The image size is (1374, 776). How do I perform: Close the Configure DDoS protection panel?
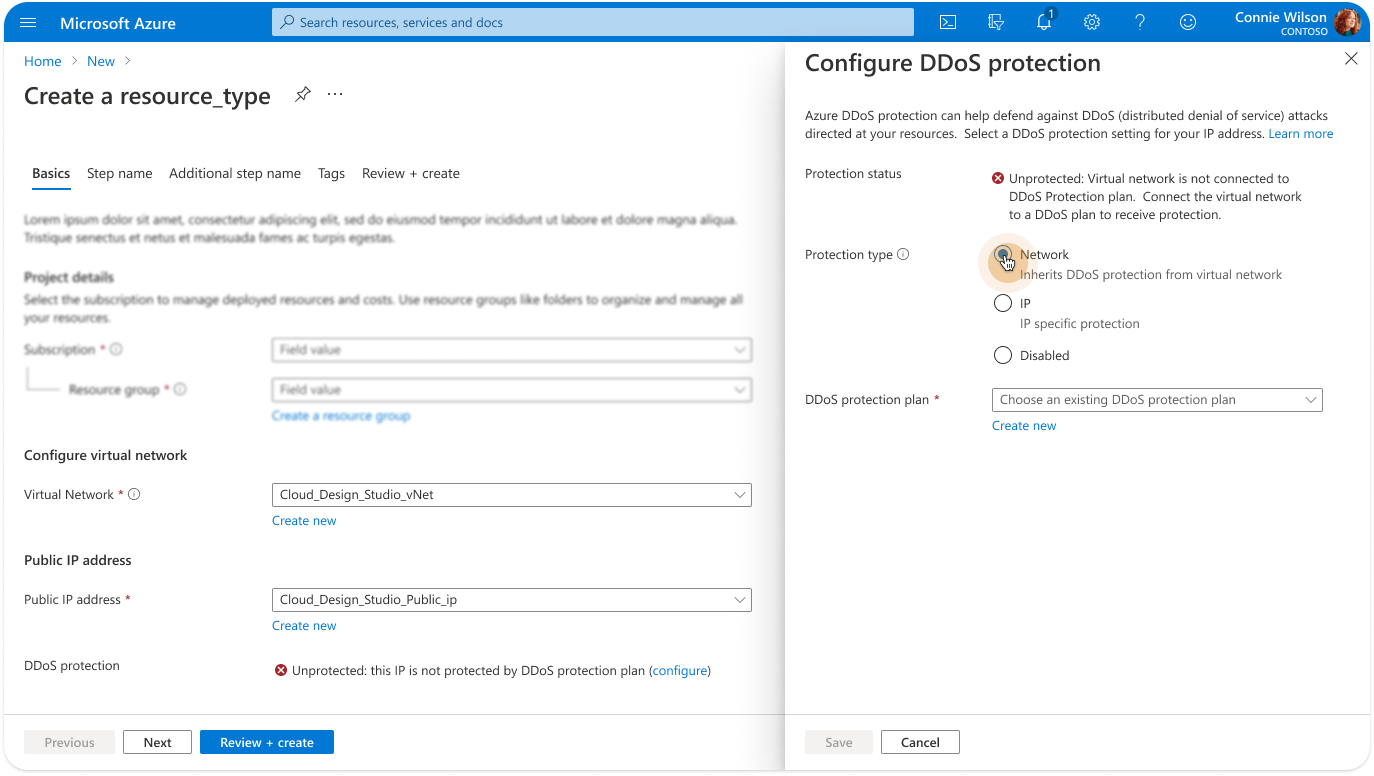coord(1351,59)
